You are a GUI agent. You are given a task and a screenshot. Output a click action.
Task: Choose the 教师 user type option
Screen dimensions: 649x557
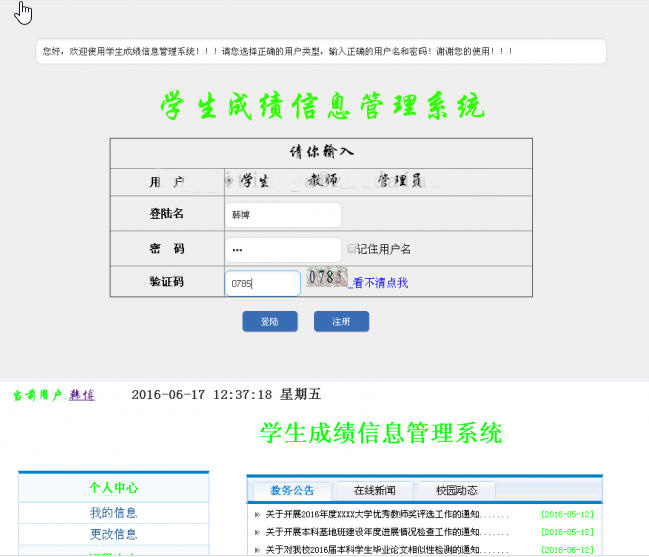pos(322,180)
